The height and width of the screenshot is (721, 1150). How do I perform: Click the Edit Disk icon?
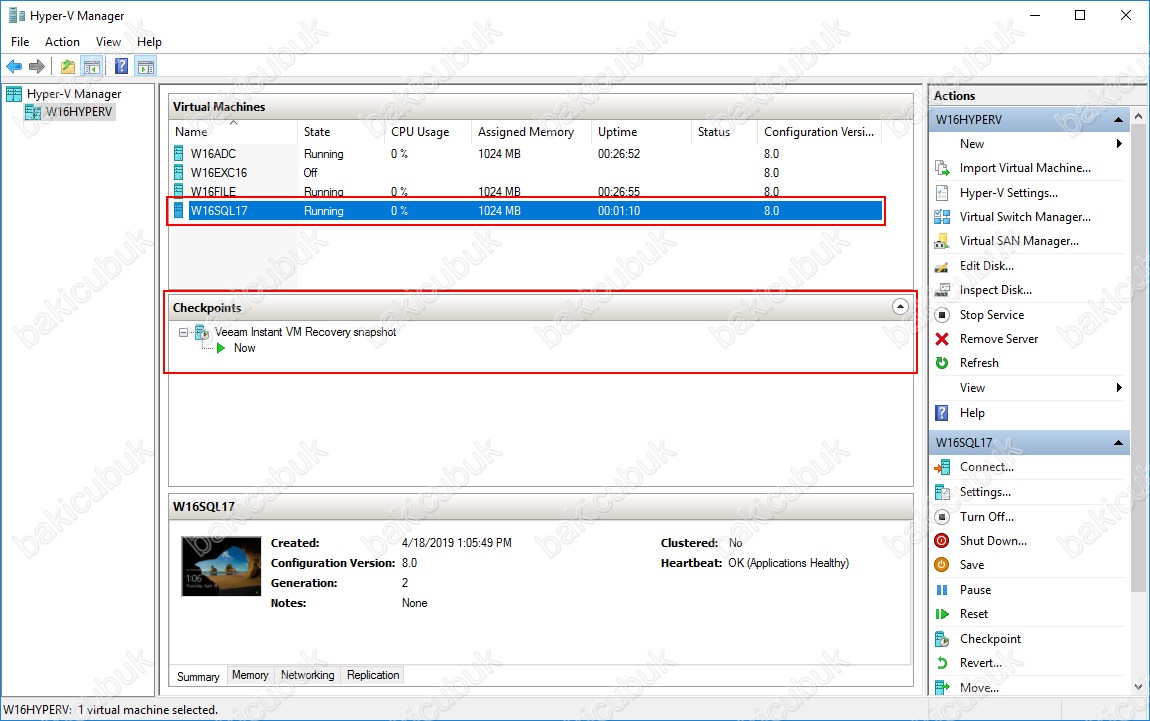[x=941, y=266]
